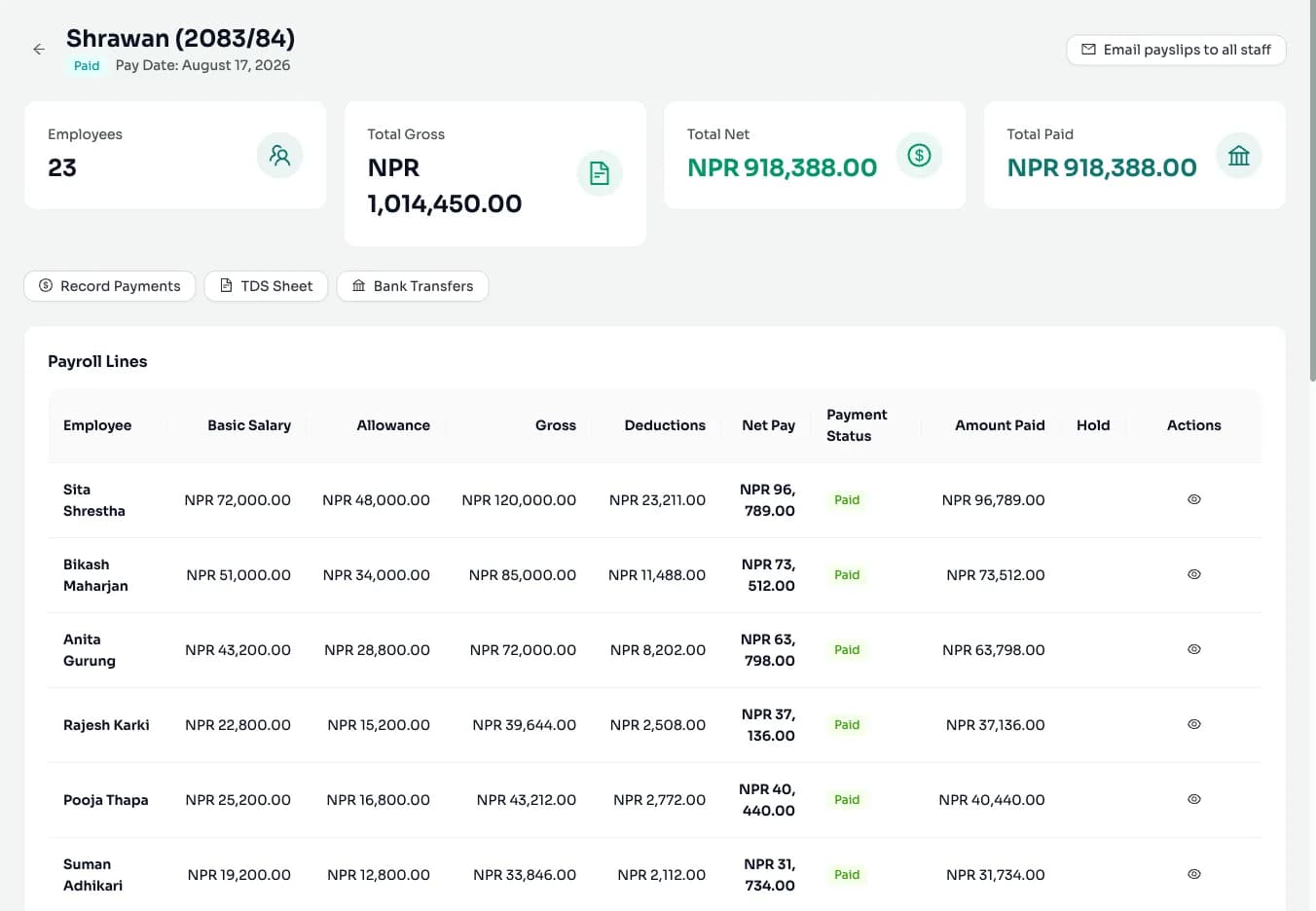View Pooja Thapa's payroll line details
Screen dimensions: 1316x911
[x=1194, y=799]
